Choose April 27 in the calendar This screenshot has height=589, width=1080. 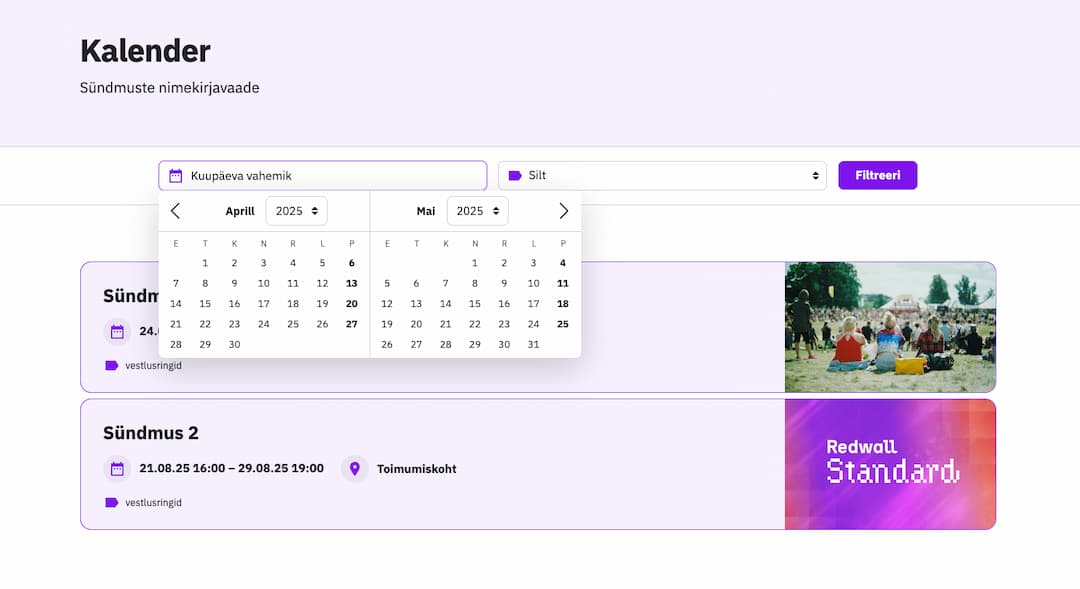pyautogui.click(x=352, y=324)
